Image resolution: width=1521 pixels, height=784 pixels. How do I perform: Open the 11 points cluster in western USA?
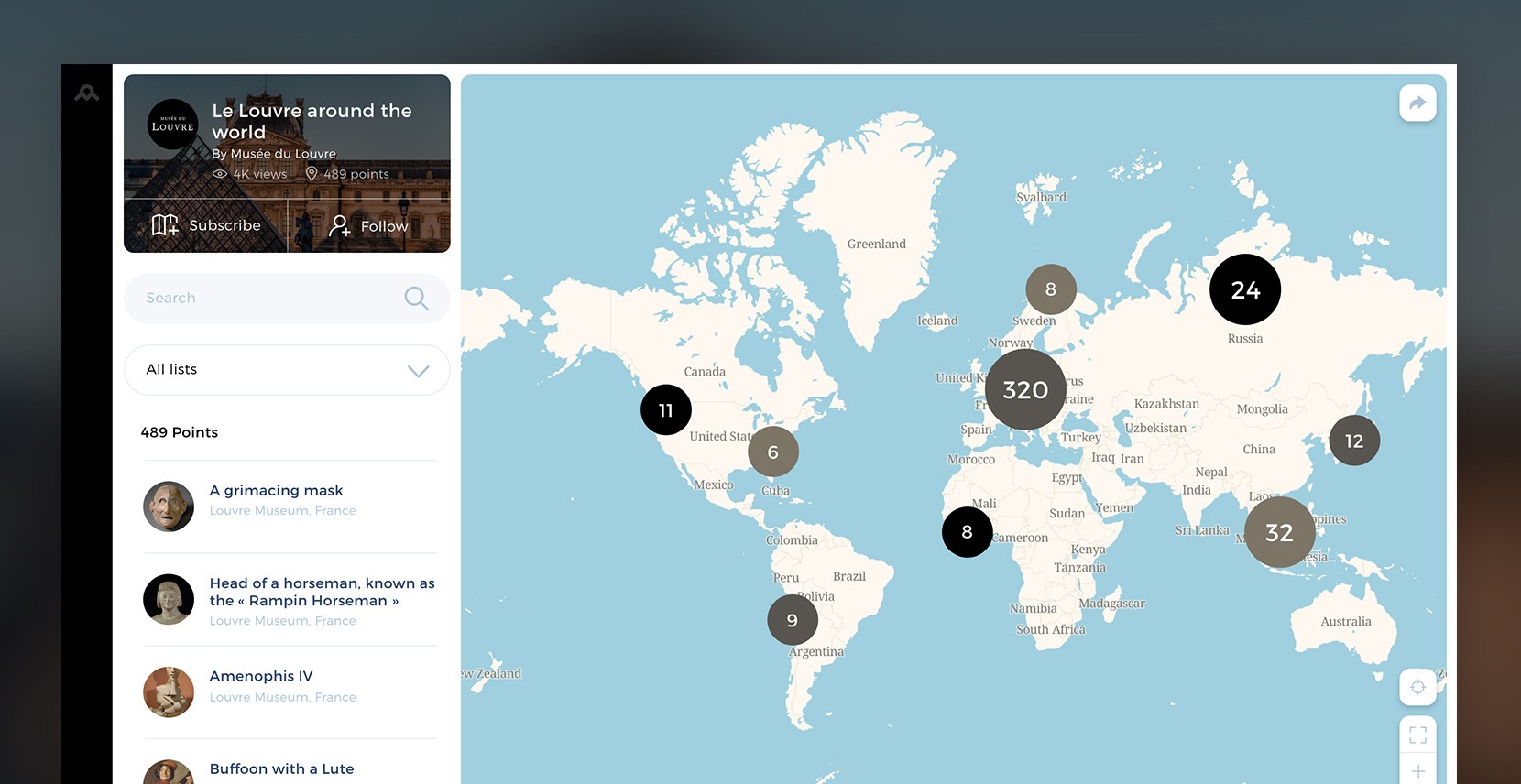666,410
